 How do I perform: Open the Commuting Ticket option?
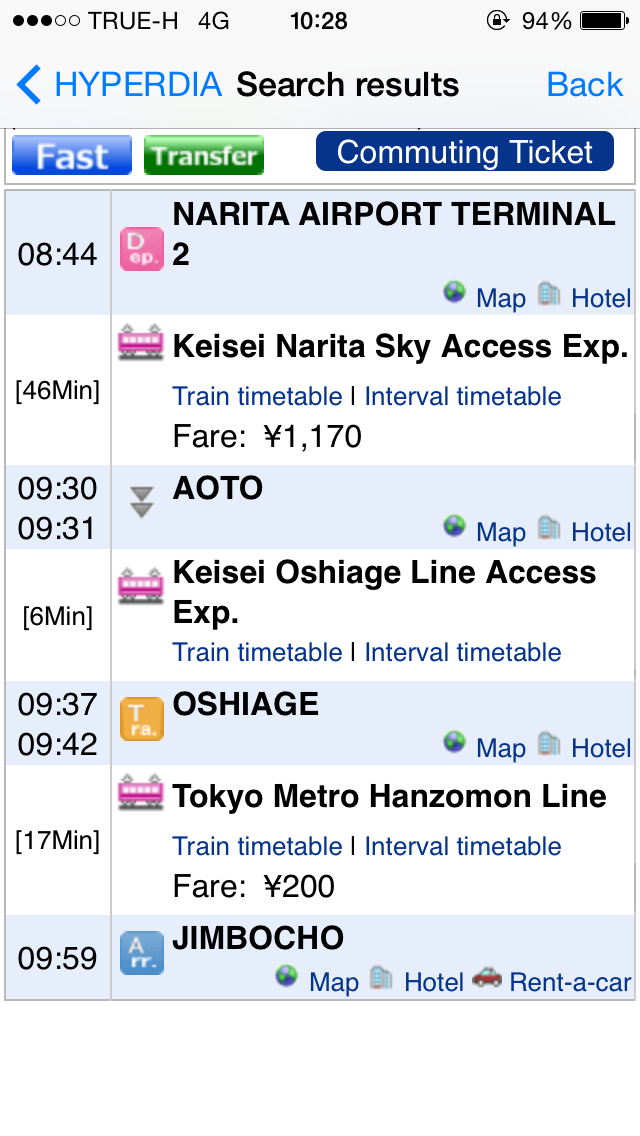click(x=465, y=151)
